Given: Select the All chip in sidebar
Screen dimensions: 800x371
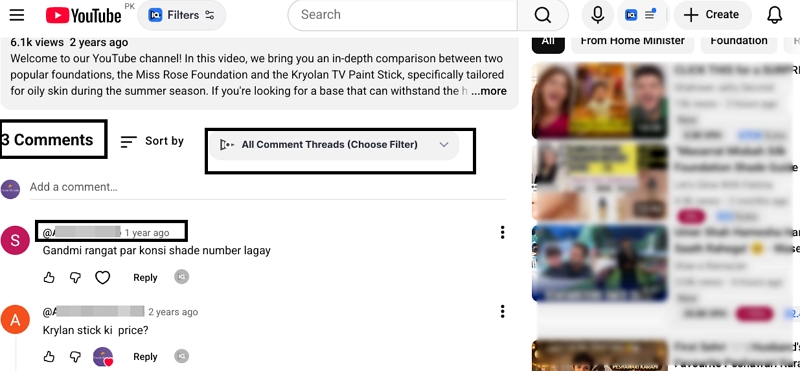Looking at the screenshot, I should click(x=548, y=42).
